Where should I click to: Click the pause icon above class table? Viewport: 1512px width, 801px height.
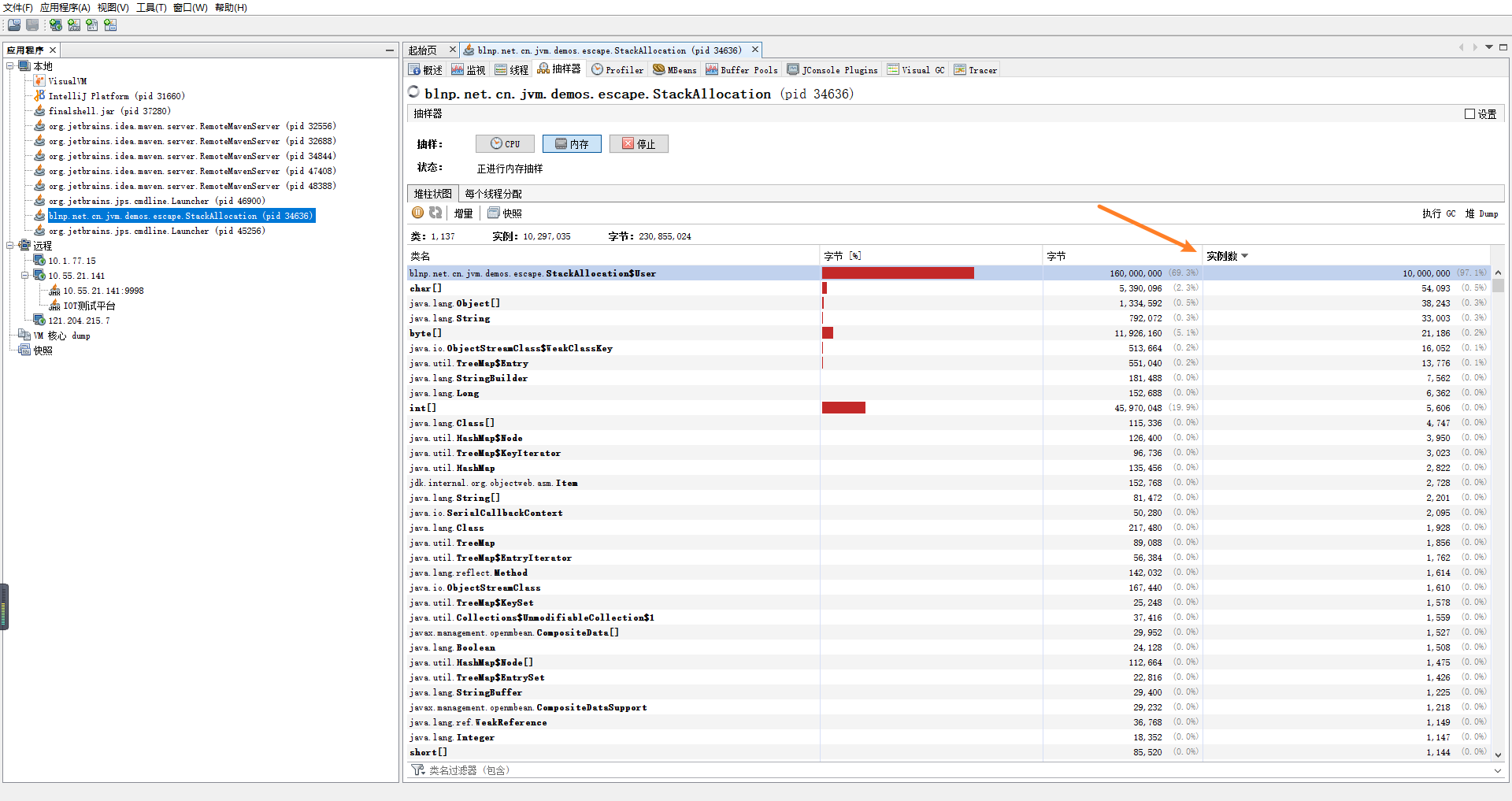(418, 213)
